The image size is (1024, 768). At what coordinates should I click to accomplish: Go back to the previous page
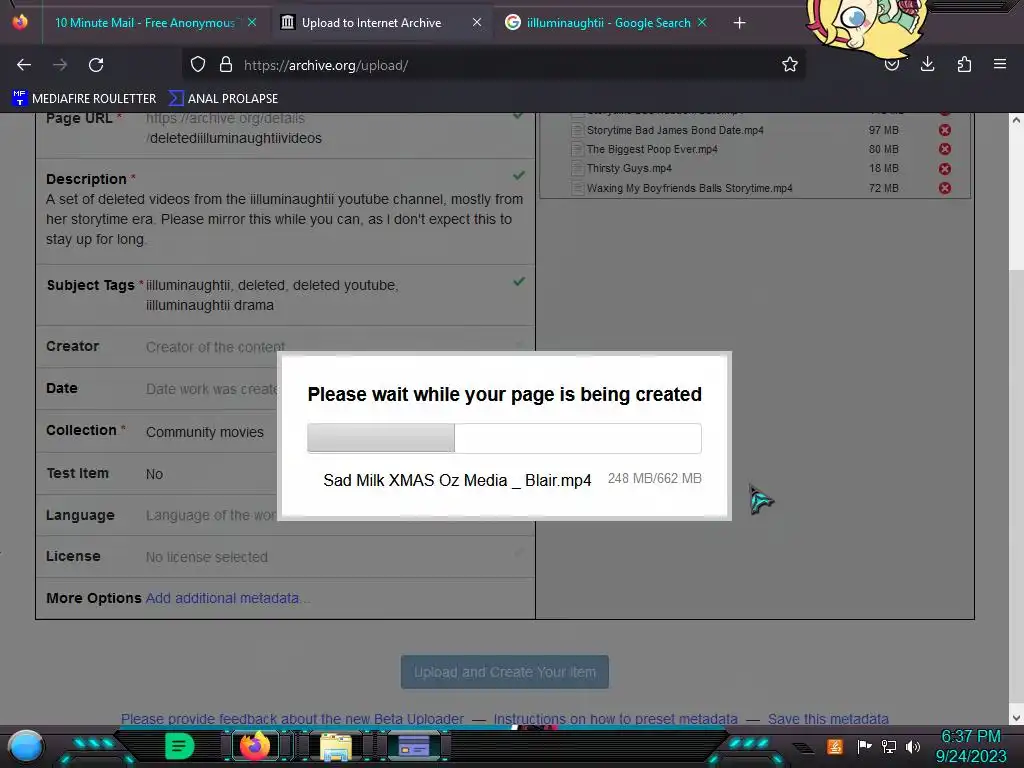pyautogui.click(x=24, y=65)
